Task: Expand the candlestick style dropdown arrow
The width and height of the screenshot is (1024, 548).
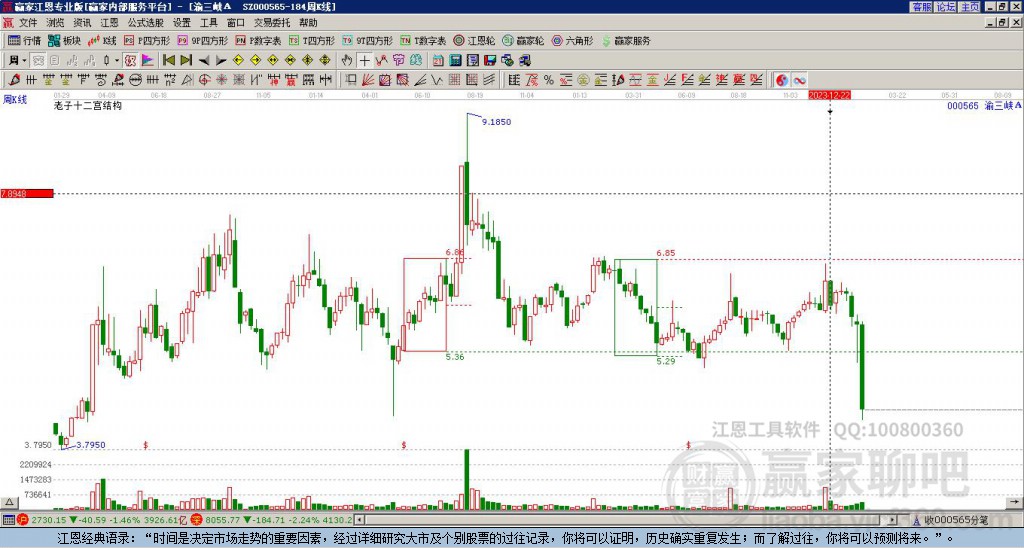Action: [x=117, y=61]
